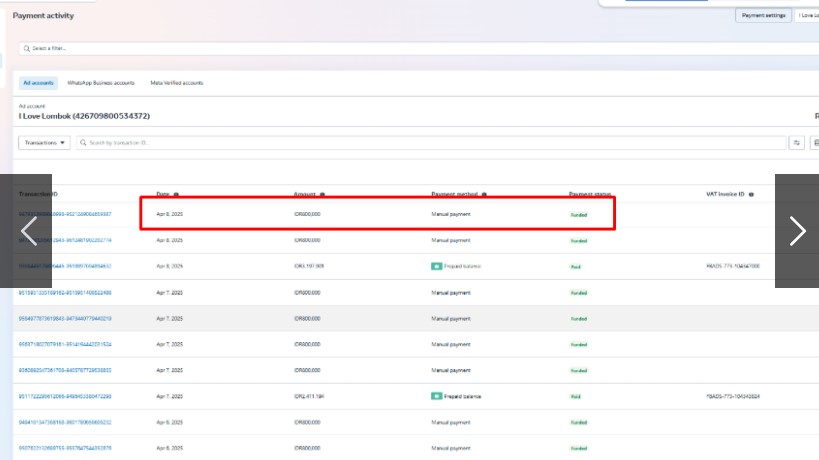The image size is (819, 460).
Task: Click the next image arrow
Action: [797, 231]
